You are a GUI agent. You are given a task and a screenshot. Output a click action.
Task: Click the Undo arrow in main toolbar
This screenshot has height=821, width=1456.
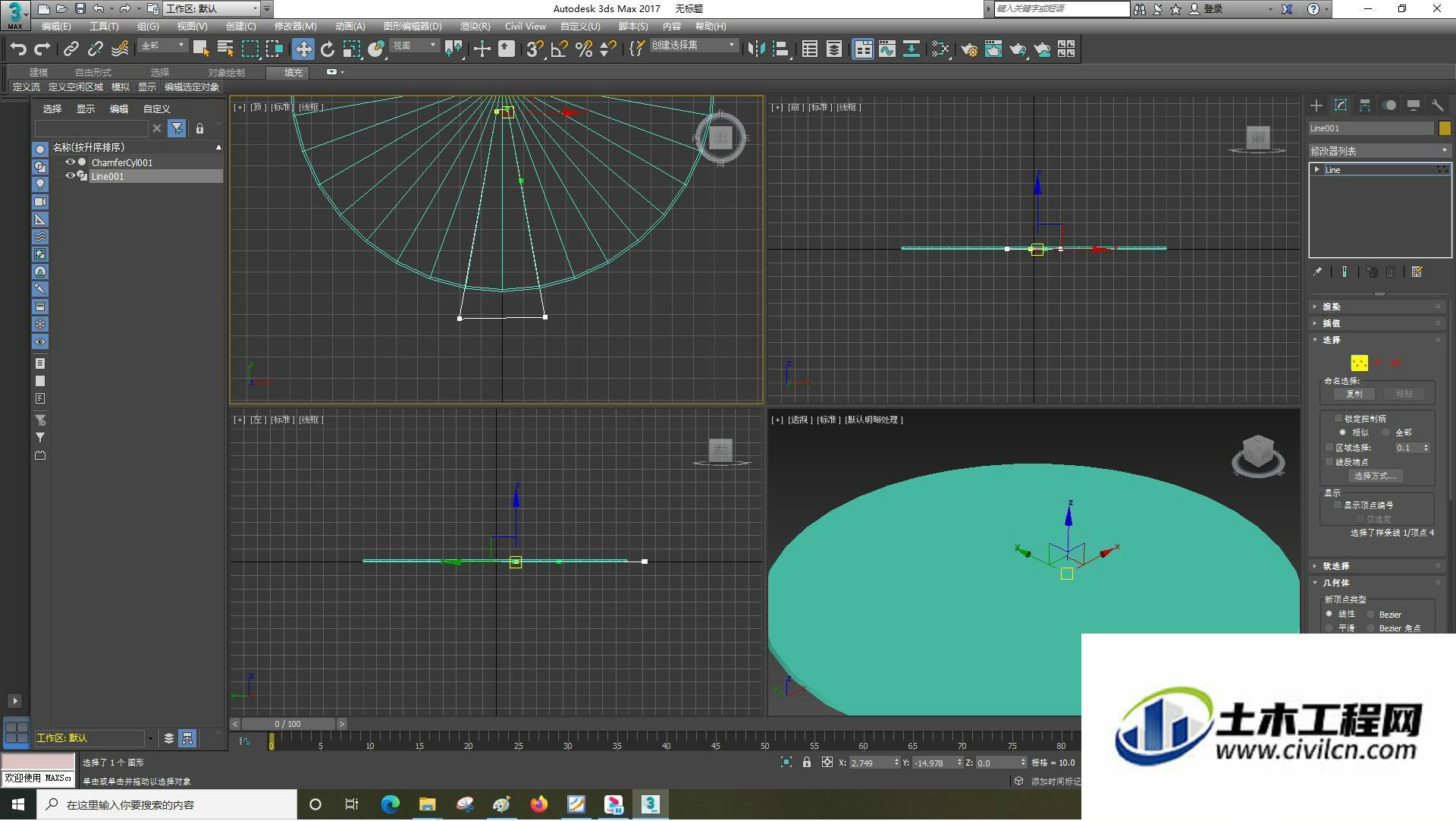pyautogui.click(x=18, y=49)
